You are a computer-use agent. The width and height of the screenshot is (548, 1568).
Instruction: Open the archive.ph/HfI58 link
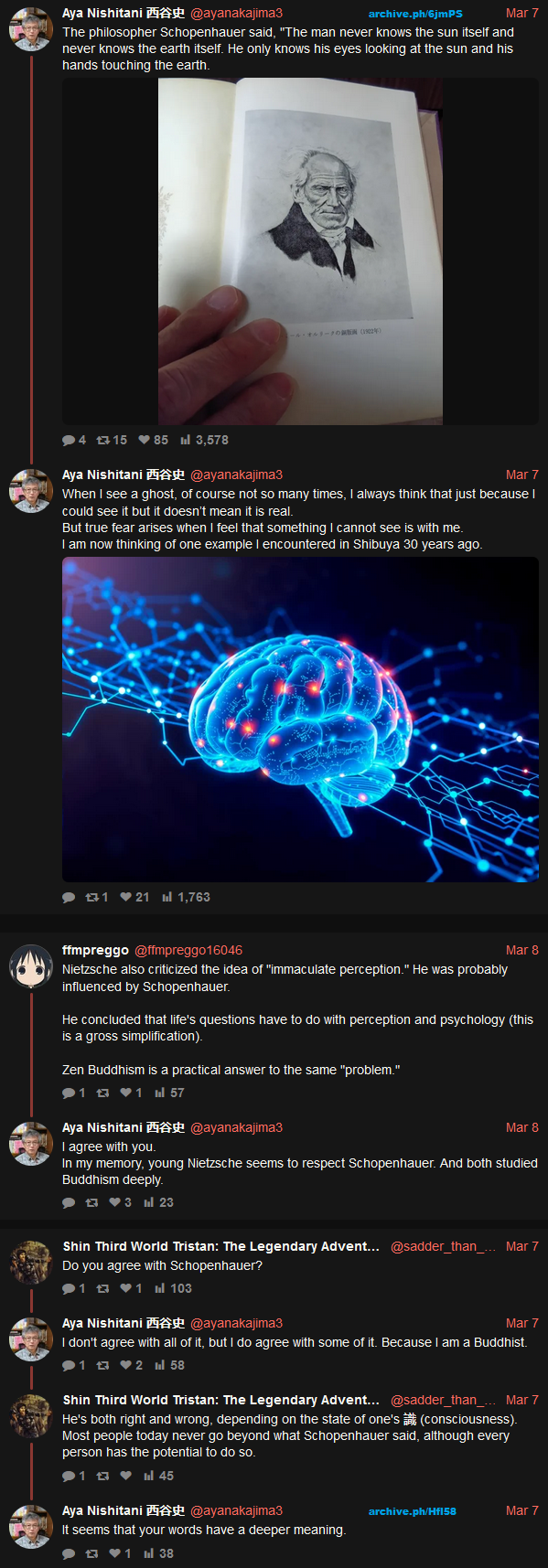click(x=413, y=1511)
